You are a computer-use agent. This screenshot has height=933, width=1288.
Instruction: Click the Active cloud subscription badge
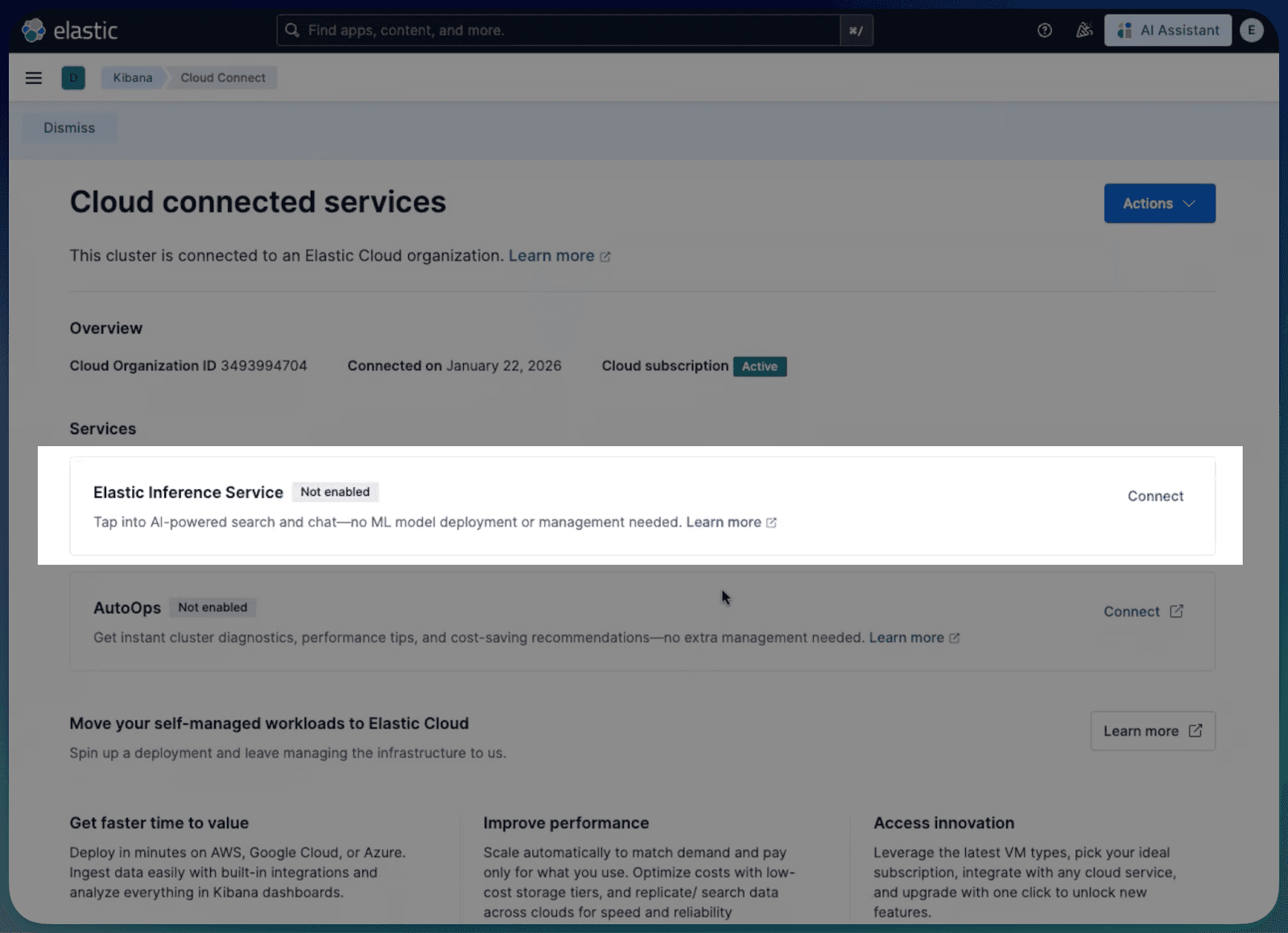(759, 366)
